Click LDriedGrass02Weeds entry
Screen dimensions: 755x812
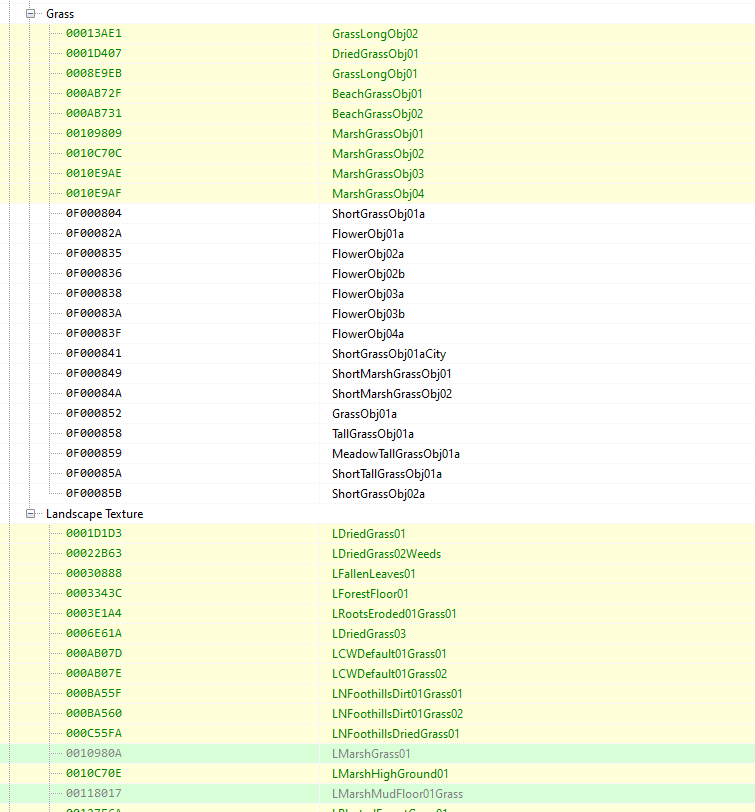[386, 554]
